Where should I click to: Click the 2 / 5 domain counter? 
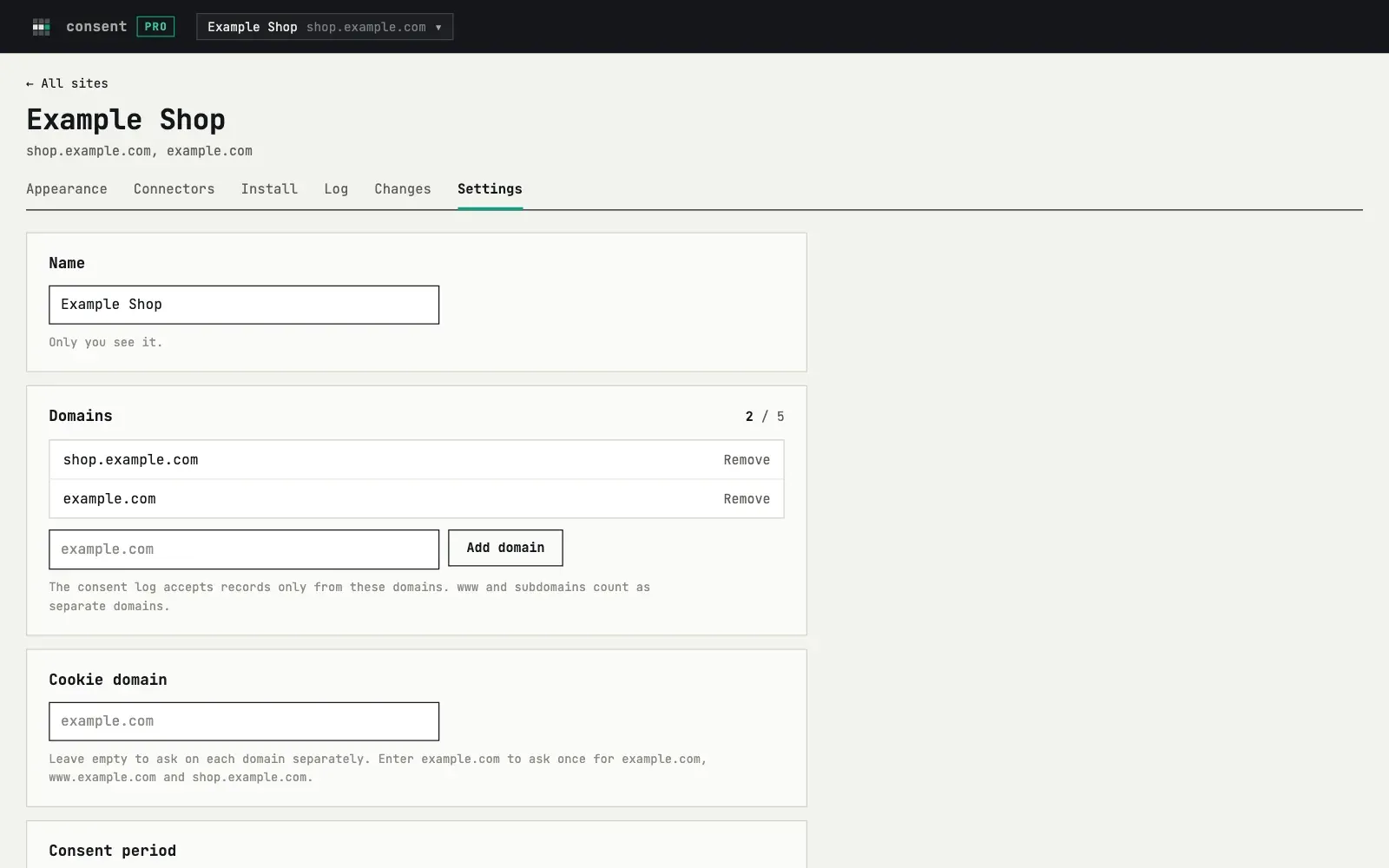[765, 417]
